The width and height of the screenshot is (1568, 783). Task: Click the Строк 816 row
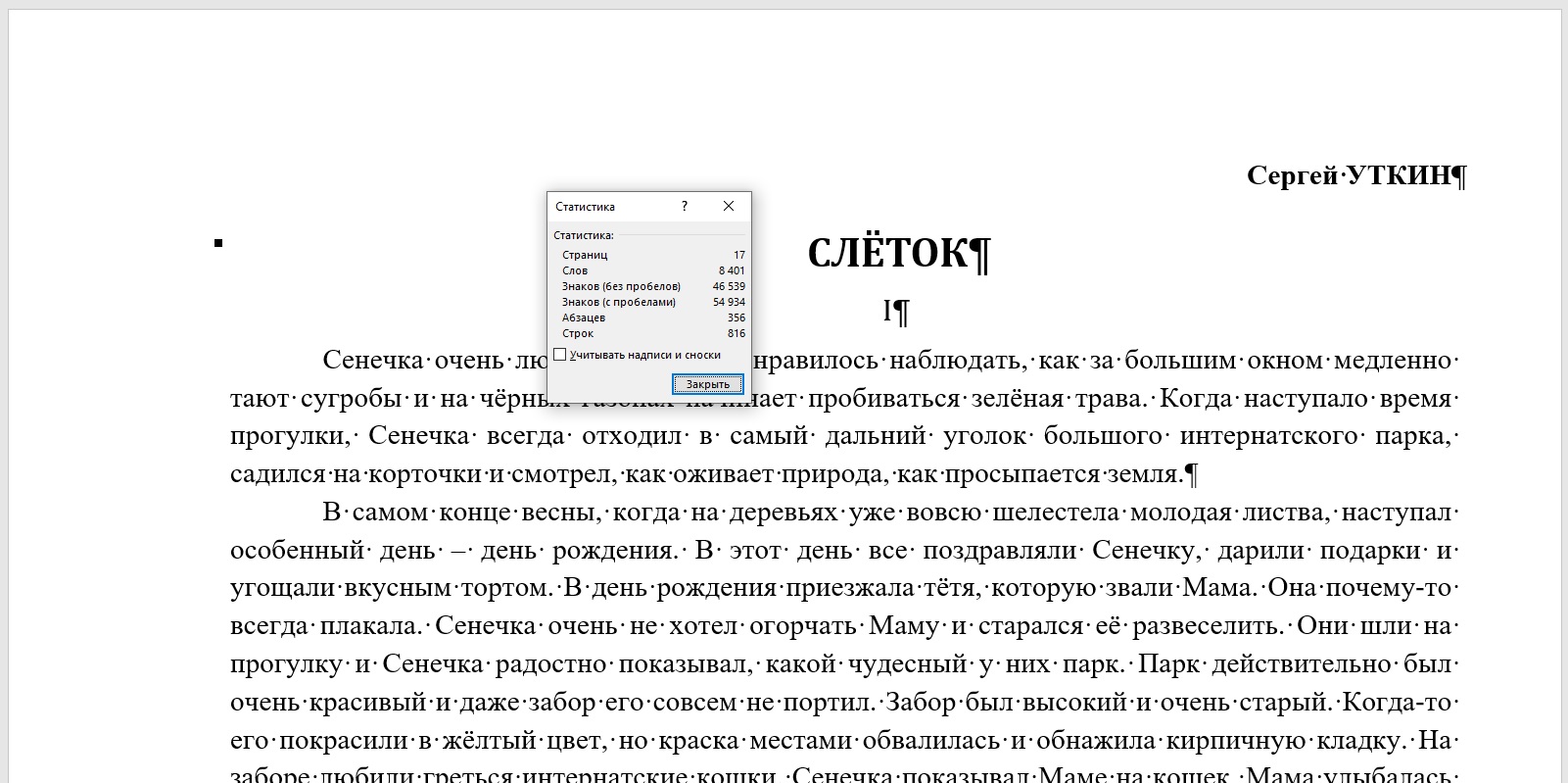pyautogui.click(x=653, y=333)
